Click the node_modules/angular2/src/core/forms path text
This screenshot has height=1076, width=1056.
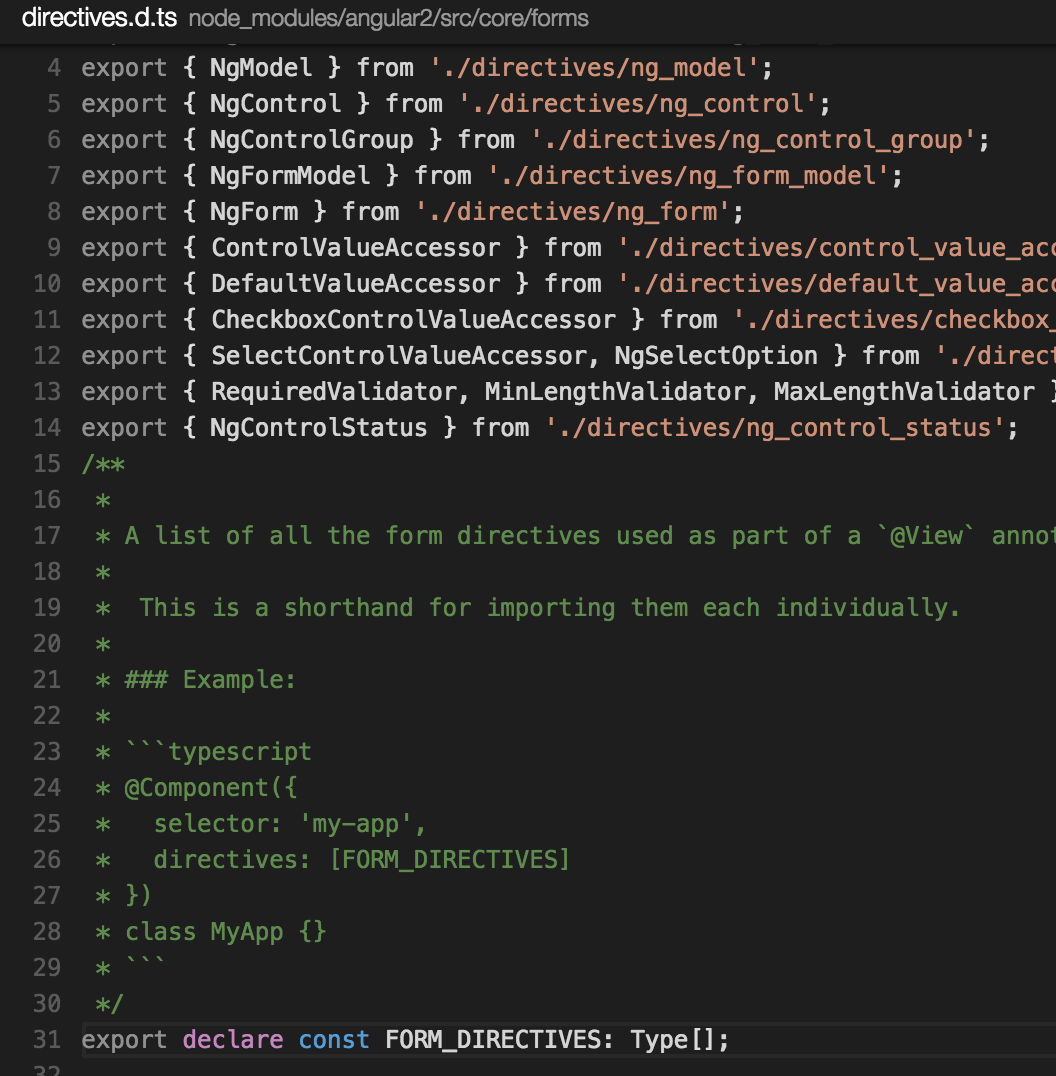(x=388, y=19)
